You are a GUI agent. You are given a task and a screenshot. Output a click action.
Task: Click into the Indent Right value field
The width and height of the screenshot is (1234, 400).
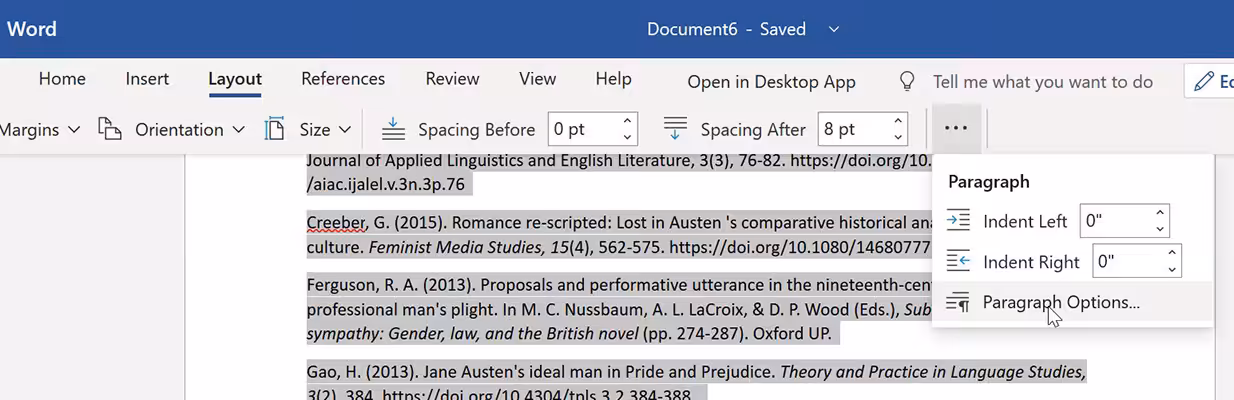(x=1126, y=261)
